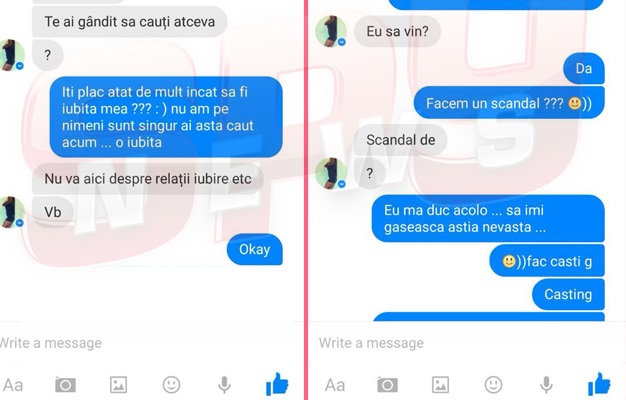Tap the Aa text button in right chat
The width and height of the screenshot is (626, 400).
coord(335,385)
